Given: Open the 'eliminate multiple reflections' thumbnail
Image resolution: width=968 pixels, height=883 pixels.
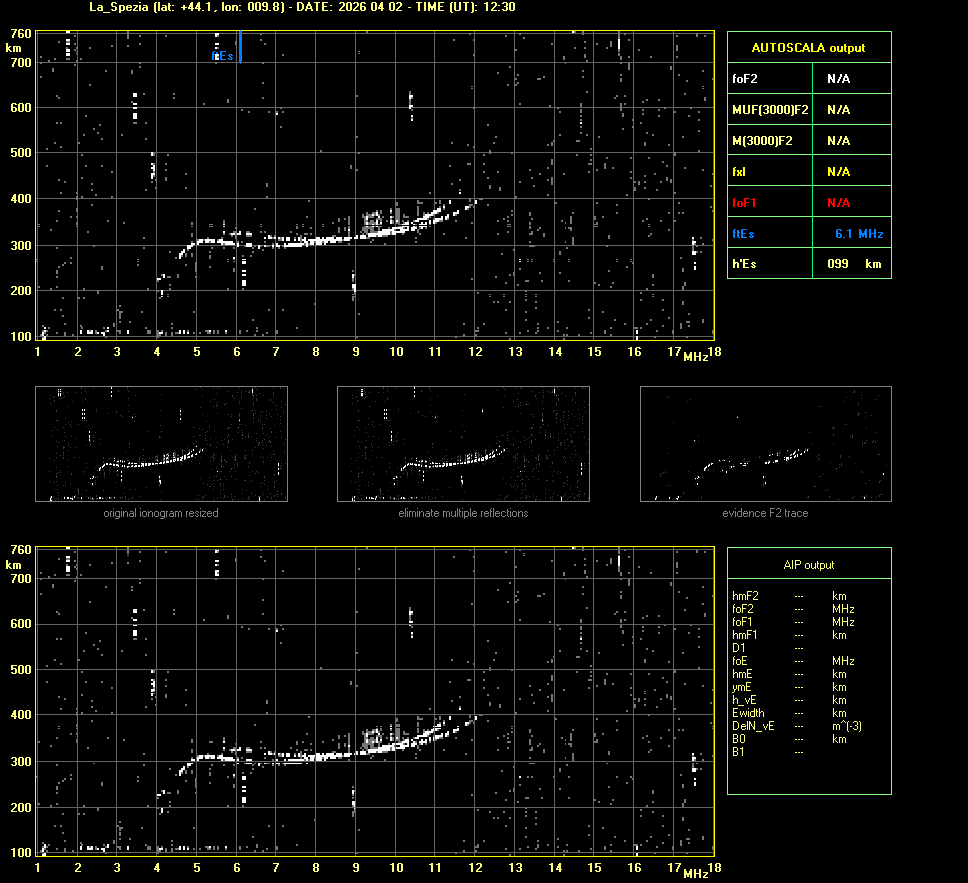Looking at the screenshot, I should [463, 444].
